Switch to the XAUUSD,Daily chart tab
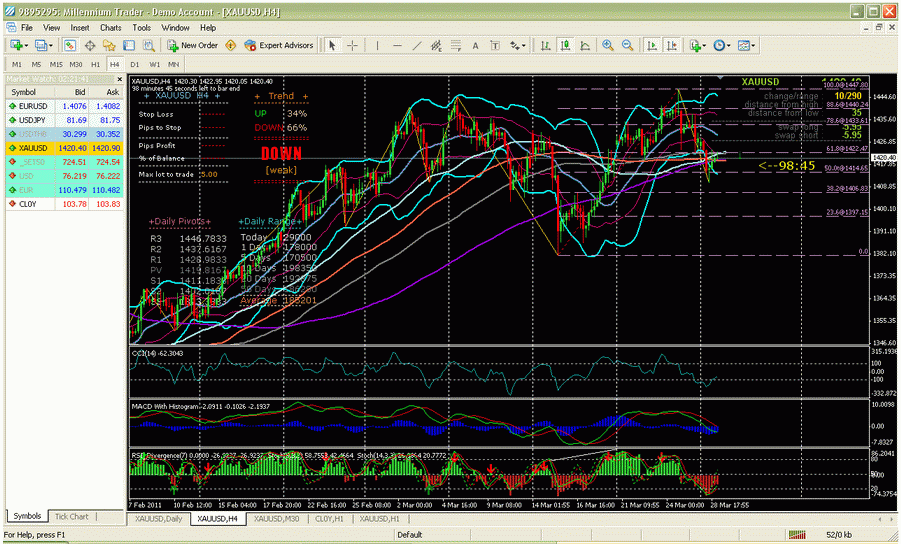Image resolution: width=901 pixels, height=544 pixels. point(159,519)
